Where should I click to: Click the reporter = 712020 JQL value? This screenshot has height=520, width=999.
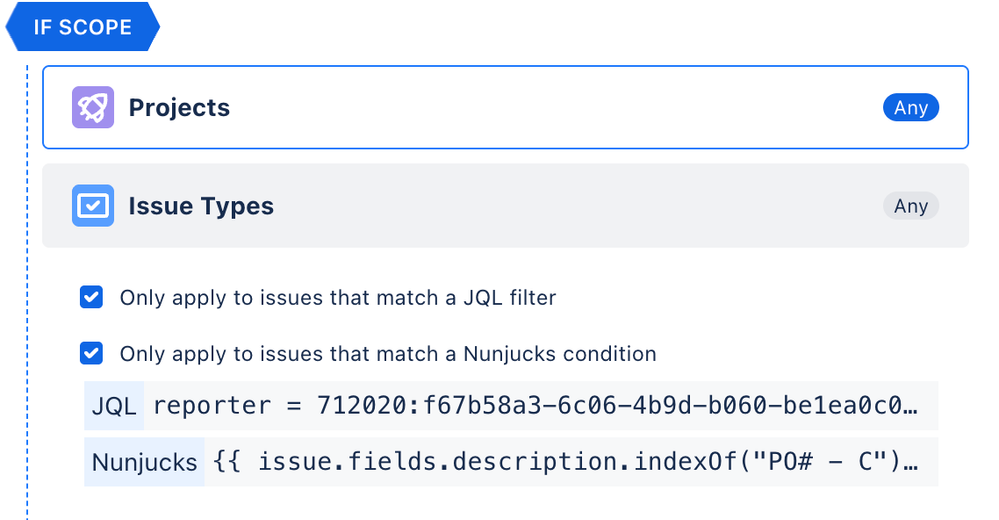click(x=535, y=406)
